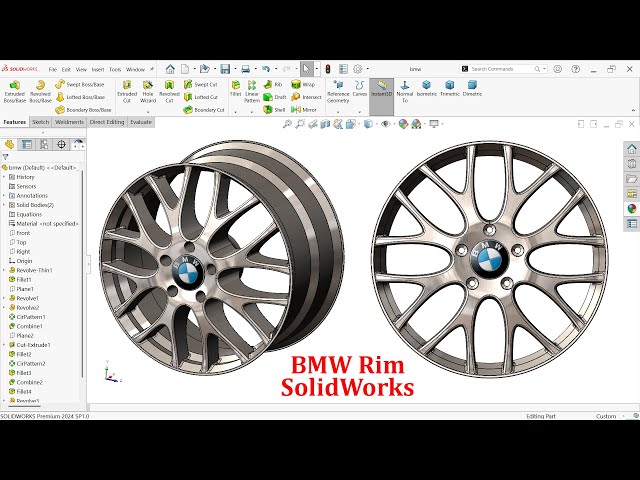Screen dimensions: 640x480
Task: Toggle the Select cursor tool
Action: click(307, 69)
